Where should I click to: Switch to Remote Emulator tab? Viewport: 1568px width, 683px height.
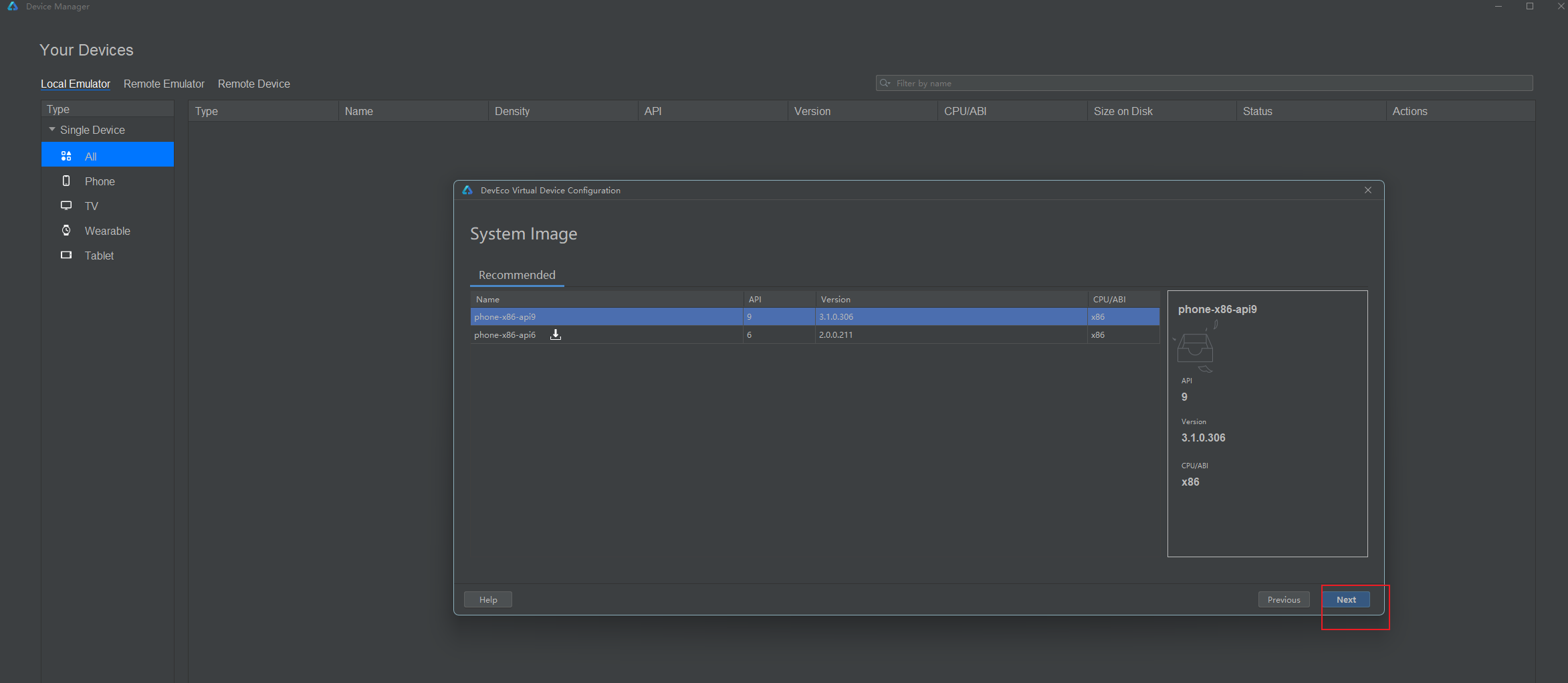coord(164,84)
